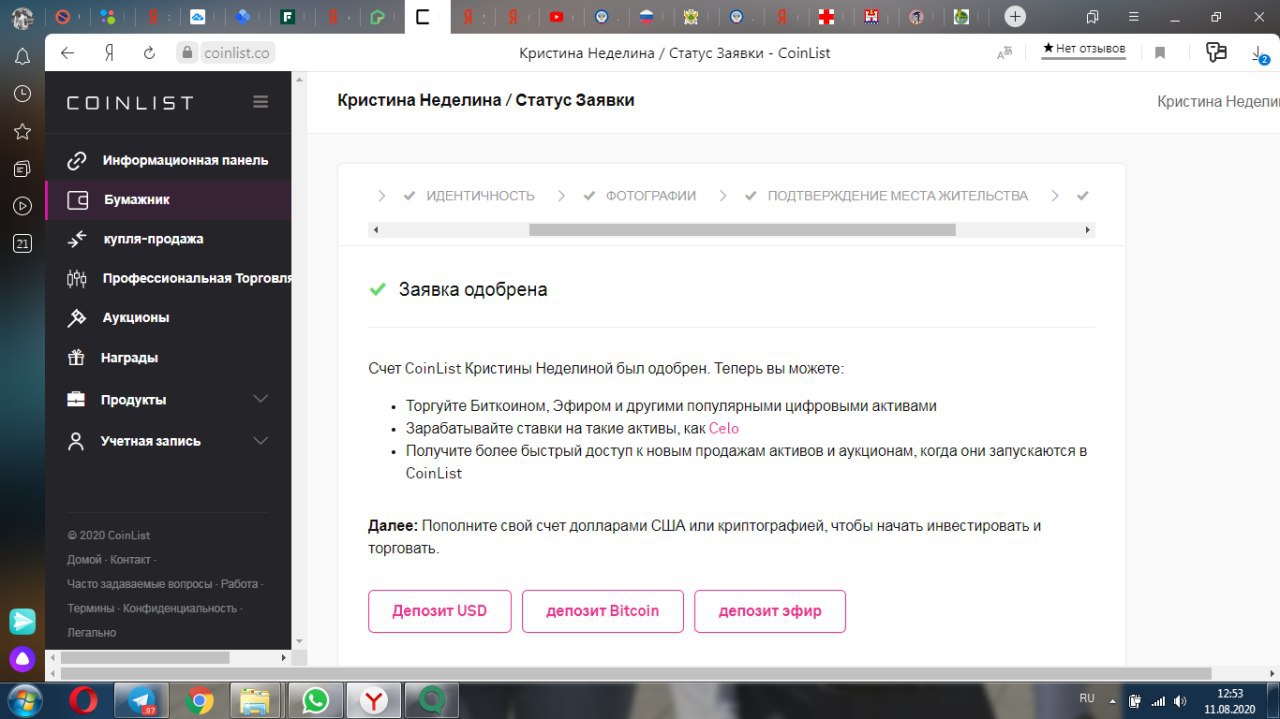Open the Работа footer link
Image resolution: width=1280 pixels, height=719 pixels.
(x=239, y=583)
